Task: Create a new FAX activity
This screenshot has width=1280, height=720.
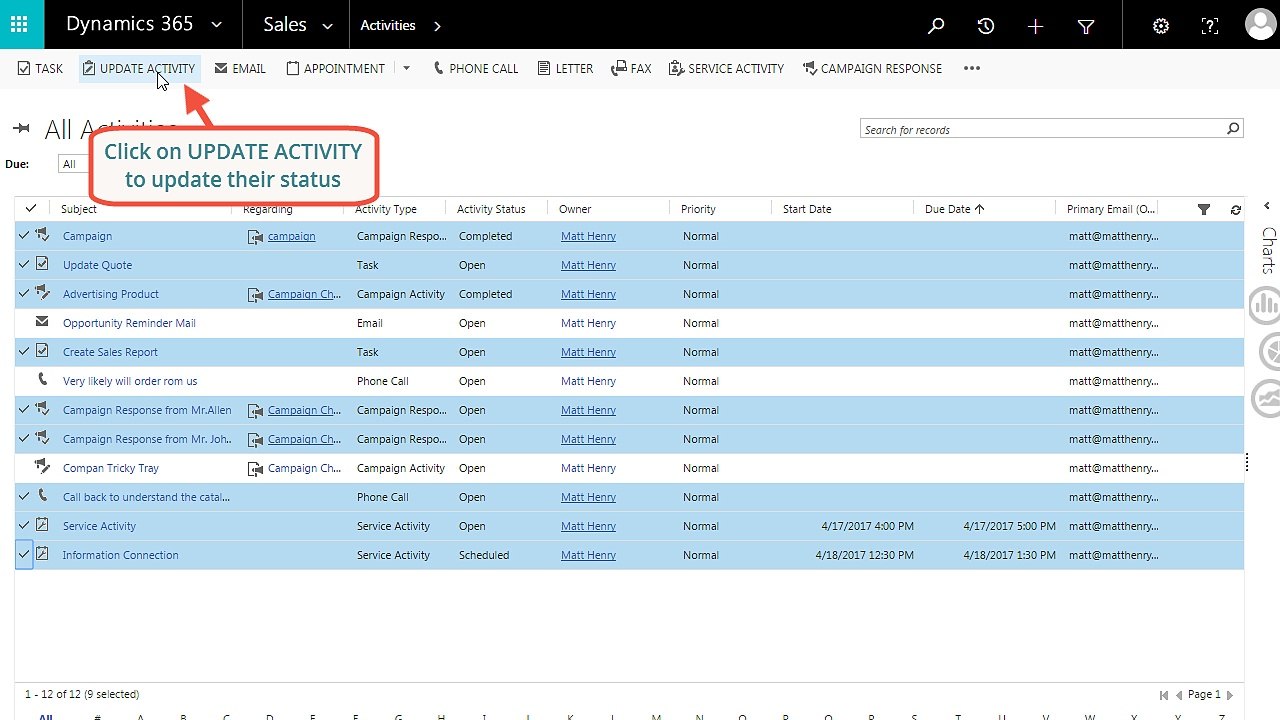Action: [630, 69]
